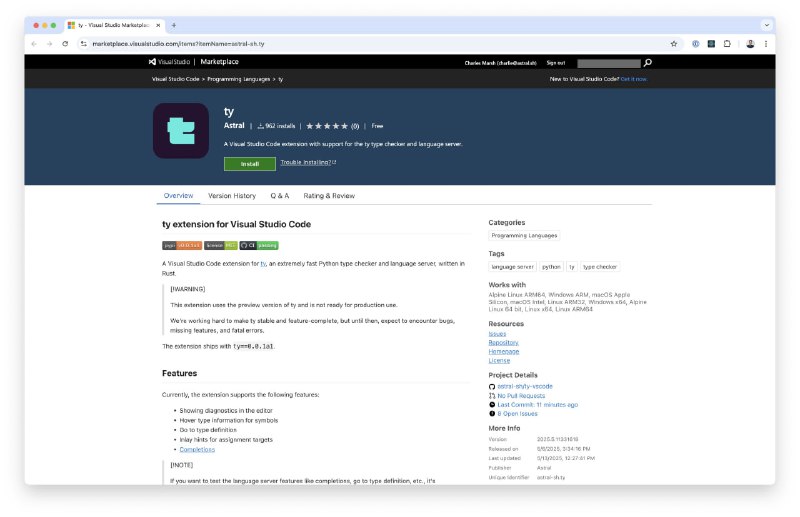Click the green Install button

249,164
